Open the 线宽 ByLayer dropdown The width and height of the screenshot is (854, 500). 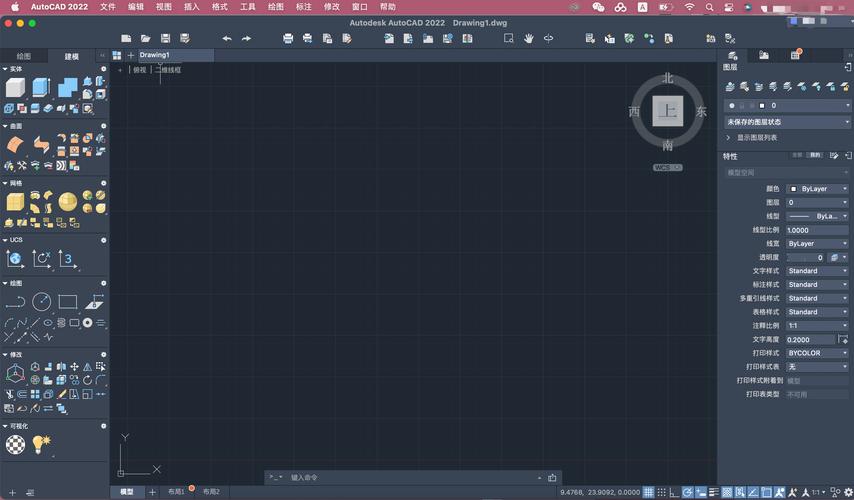[818, 243]
